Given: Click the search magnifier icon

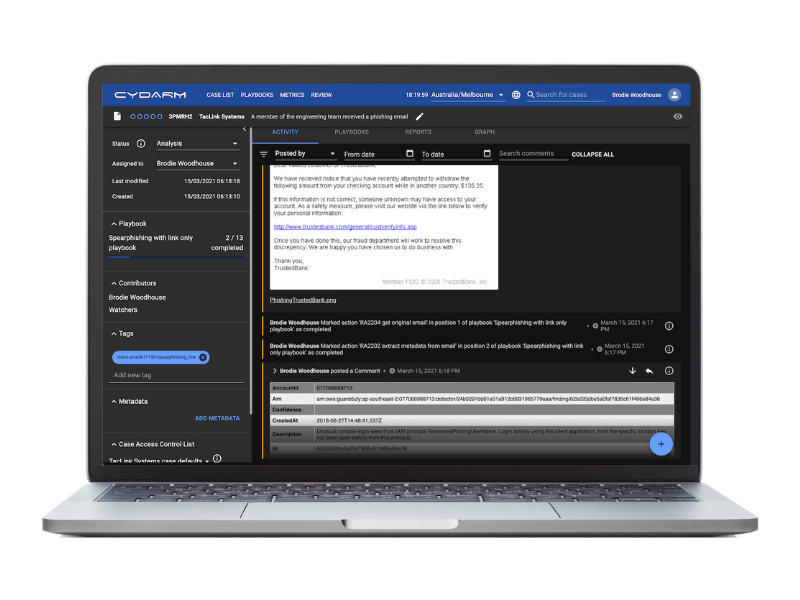Looking at the screenshot, I should pos(531,94).
